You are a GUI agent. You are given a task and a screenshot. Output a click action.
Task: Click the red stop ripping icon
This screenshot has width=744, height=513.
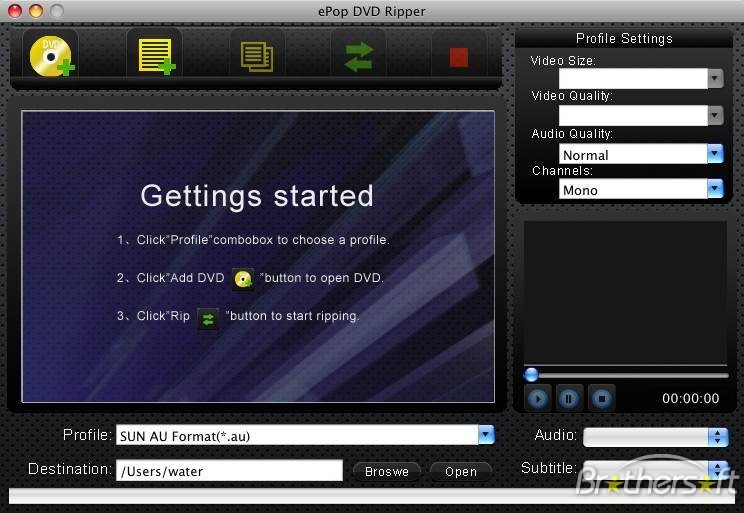click(x=459, y=57)
